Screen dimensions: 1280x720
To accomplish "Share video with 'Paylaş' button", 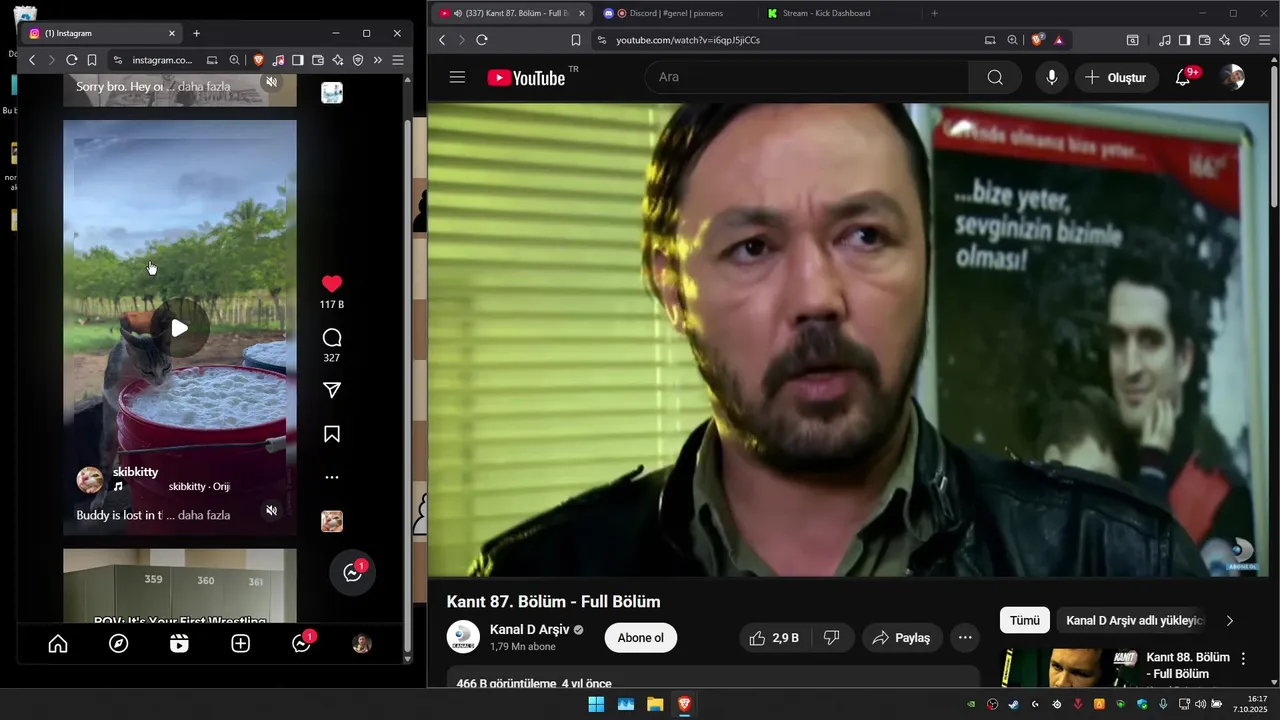I will (901, 638).
